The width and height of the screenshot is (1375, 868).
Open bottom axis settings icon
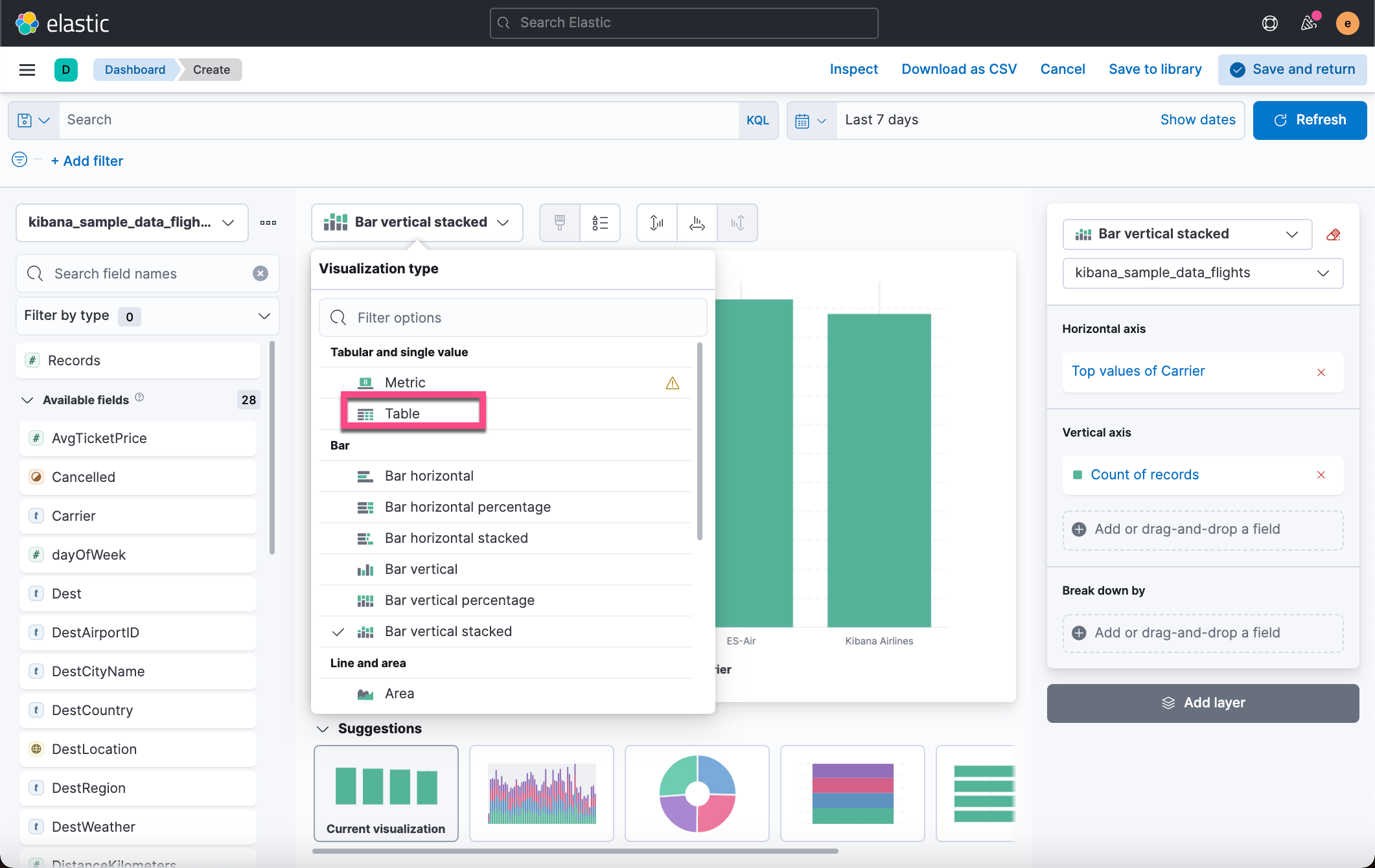pos(697,223)
